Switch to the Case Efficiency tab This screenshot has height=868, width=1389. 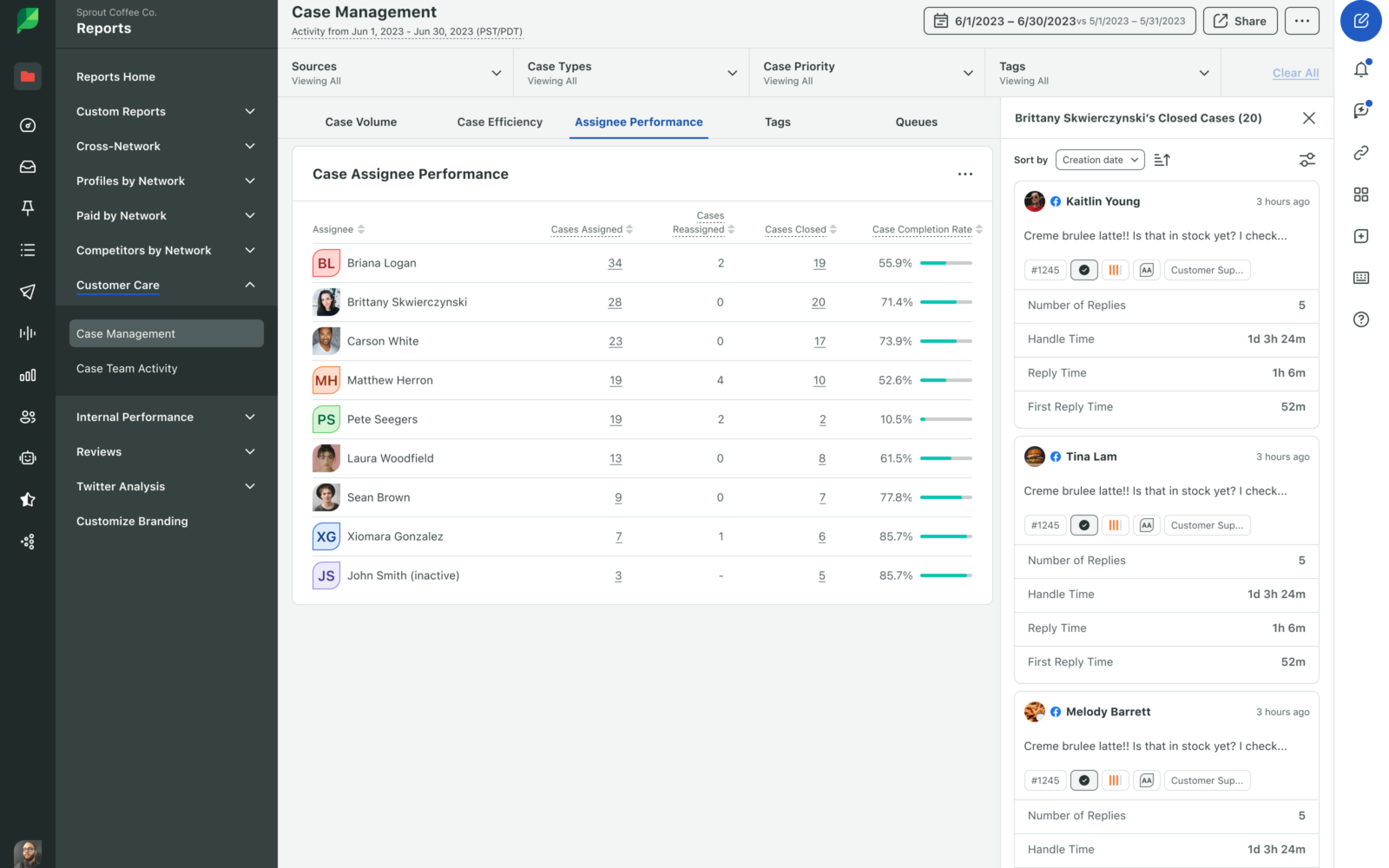pos(500,122)
